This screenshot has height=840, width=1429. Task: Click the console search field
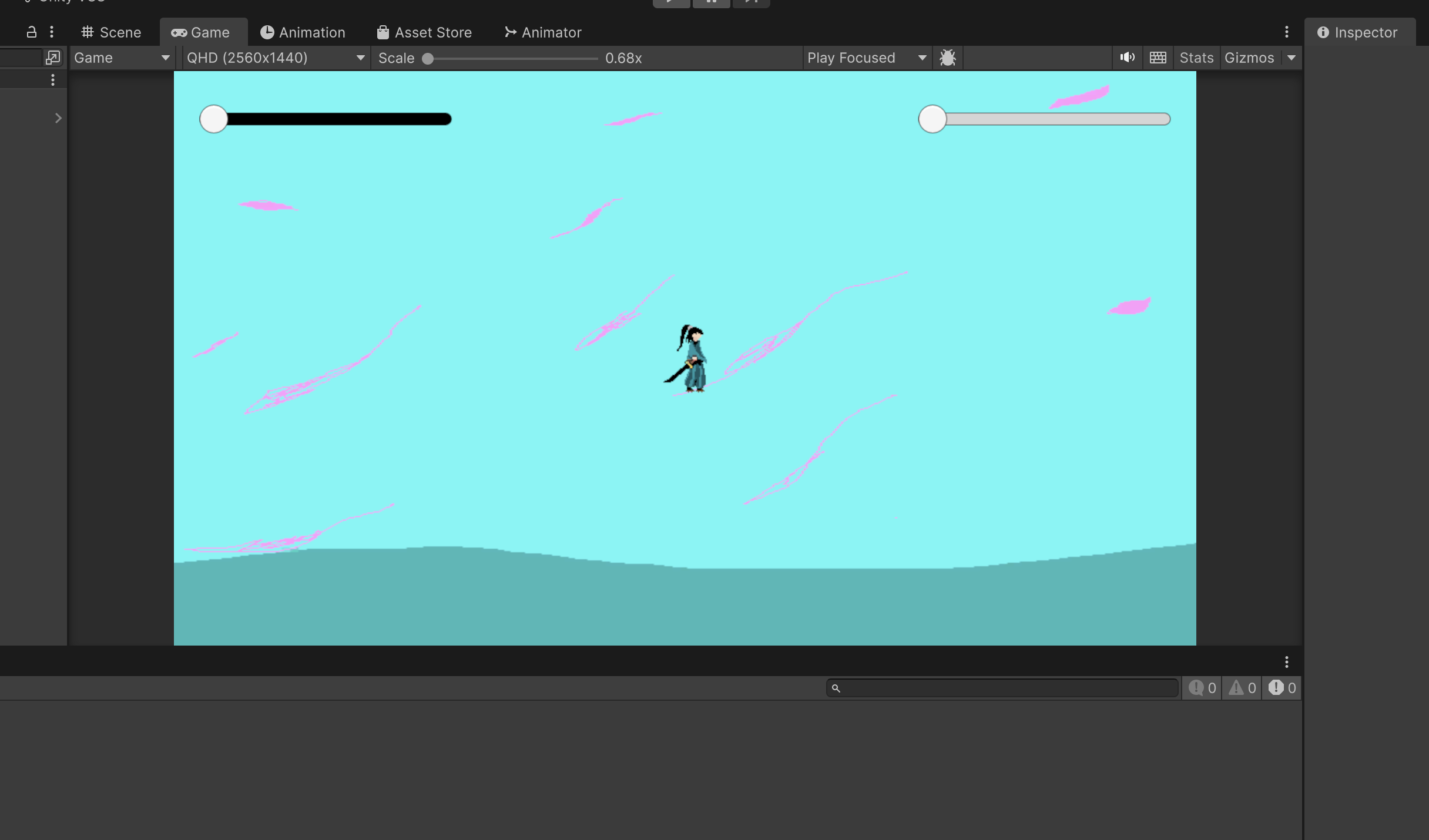click(x=1002, y=688)
